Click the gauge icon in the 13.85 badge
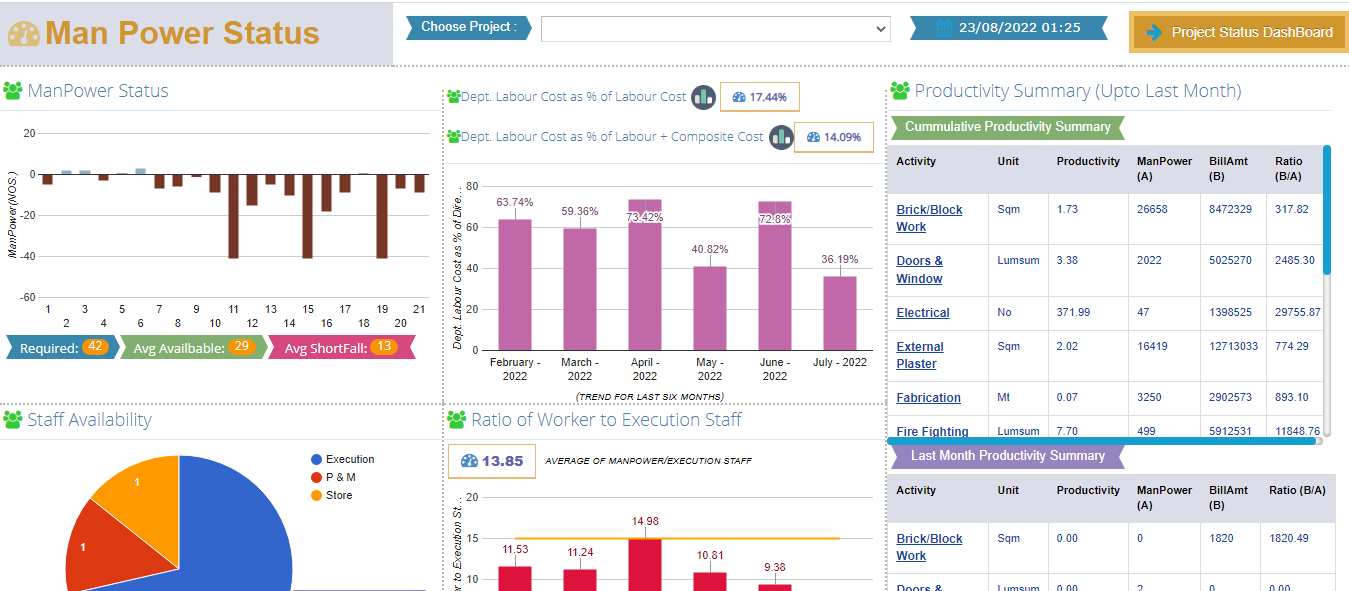1349x591 pixels. (x=470, y=461)
